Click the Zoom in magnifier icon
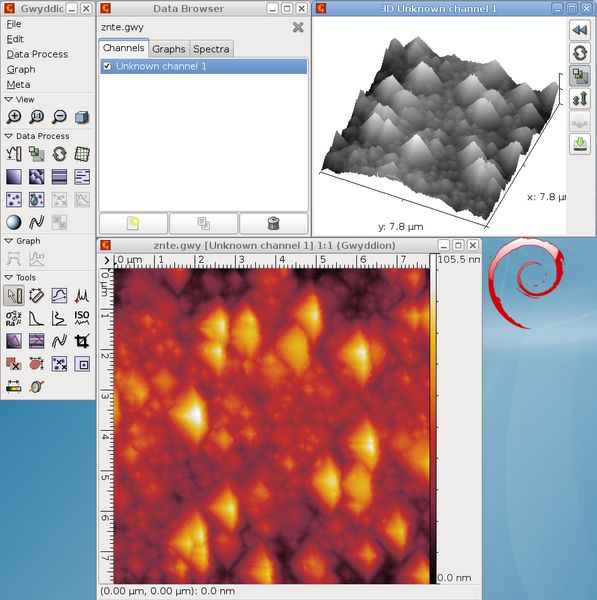 coord(14,116)
